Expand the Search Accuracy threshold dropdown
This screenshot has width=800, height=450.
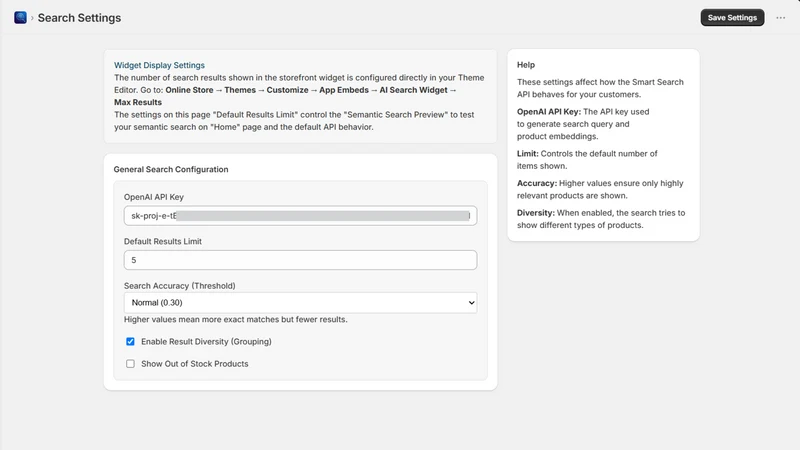[x=300, y=303]
